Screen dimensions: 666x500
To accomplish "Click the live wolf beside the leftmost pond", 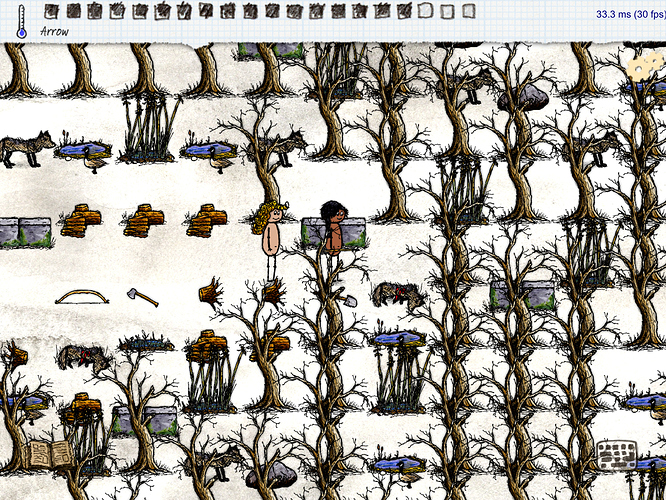I will [x=27, y=148].
